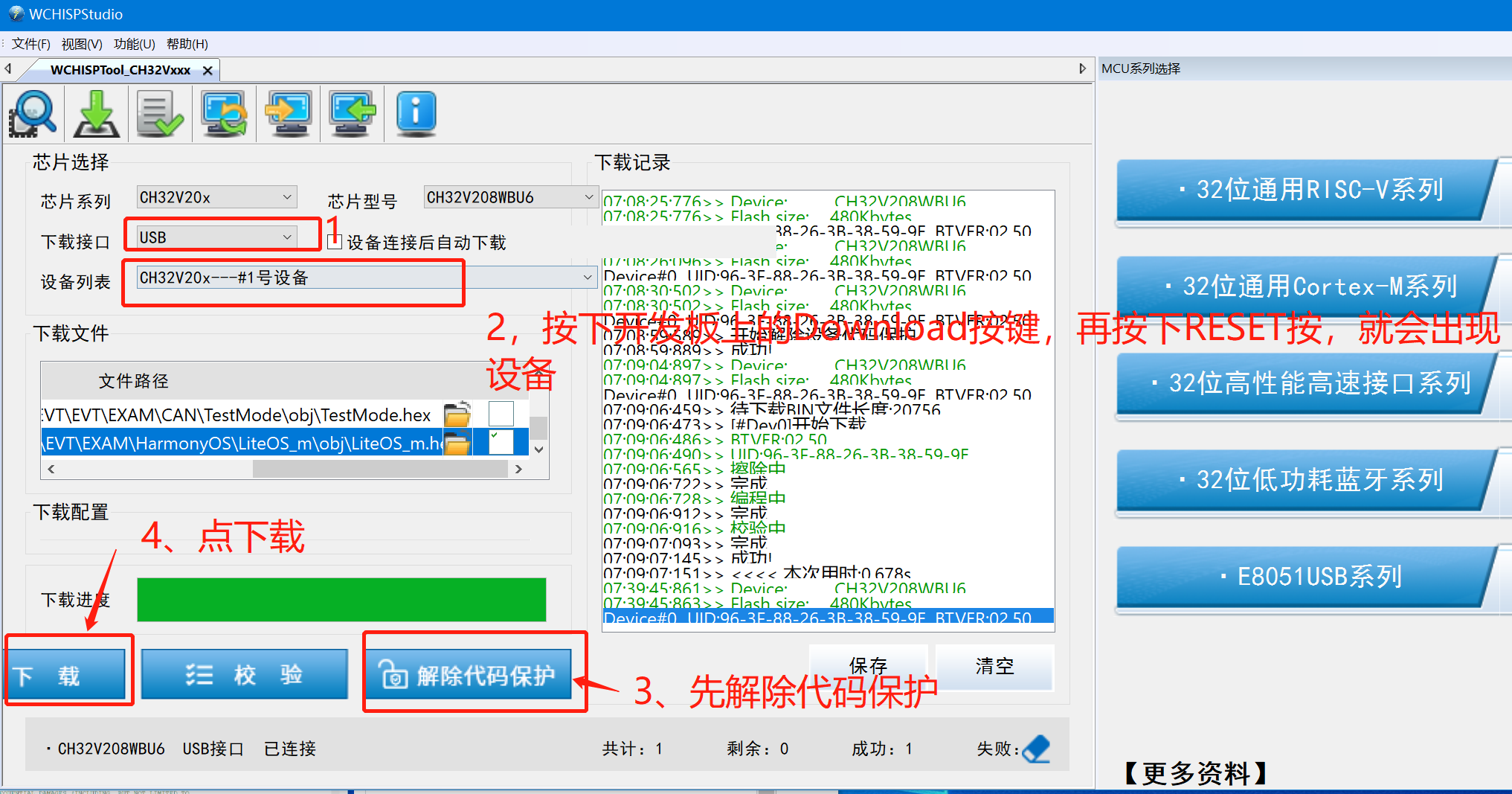Select 32位低功耗蓝牙系列

pos(1307,480)
